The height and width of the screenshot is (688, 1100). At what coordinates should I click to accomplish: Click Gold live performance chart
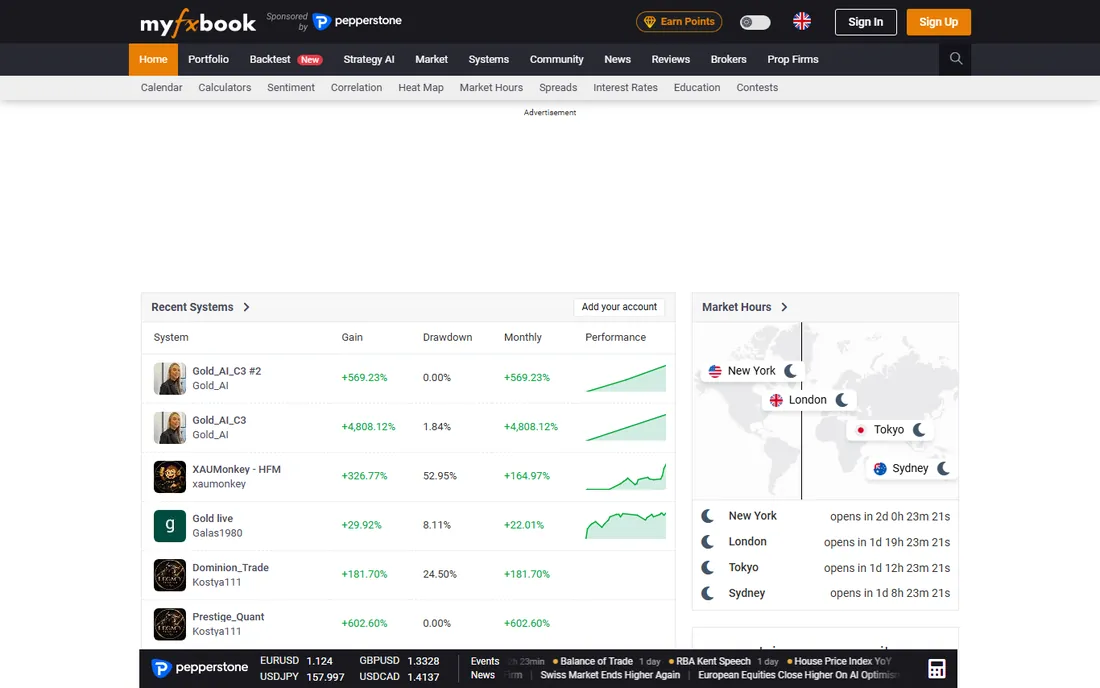coord(626,525)
